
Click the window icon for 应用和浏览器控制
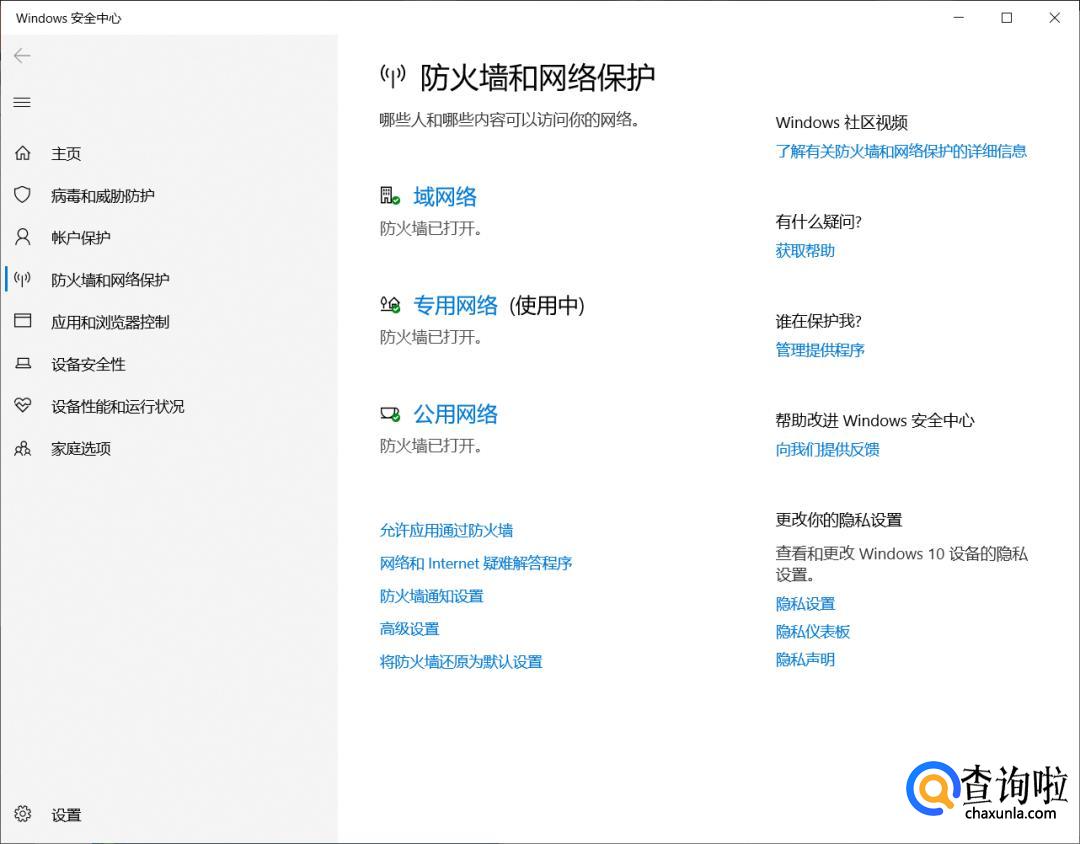[23, 321]
